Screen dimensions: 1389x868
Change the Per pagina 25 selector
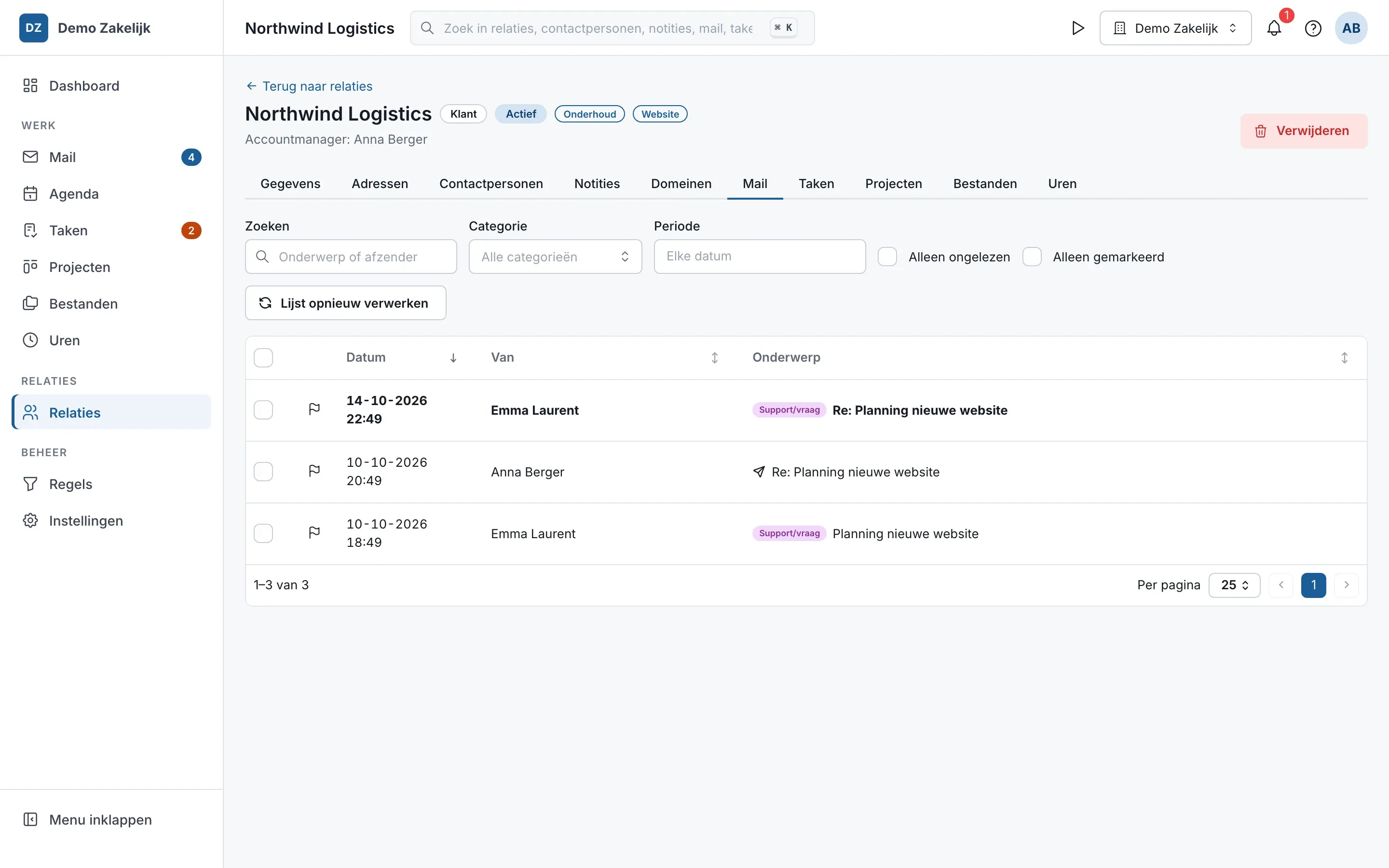point(1235,585)
